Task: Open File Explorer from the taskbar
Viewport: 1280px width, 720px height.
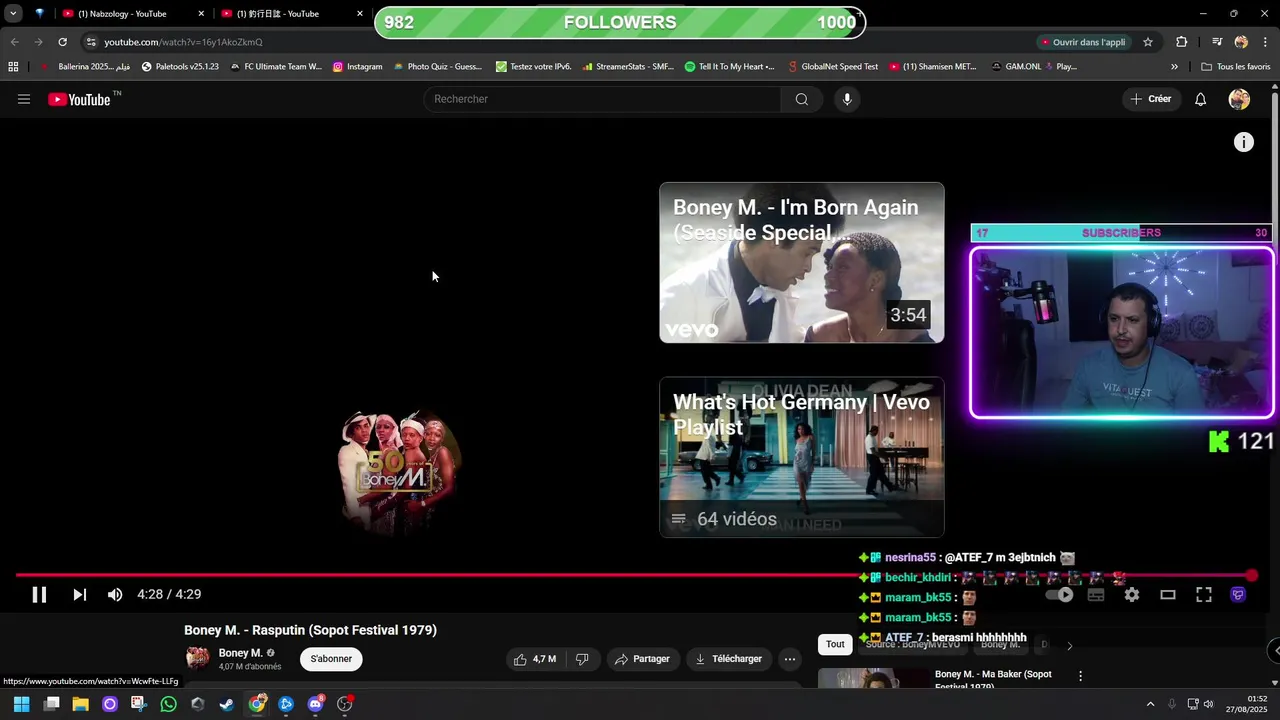Action: point(80,704)
